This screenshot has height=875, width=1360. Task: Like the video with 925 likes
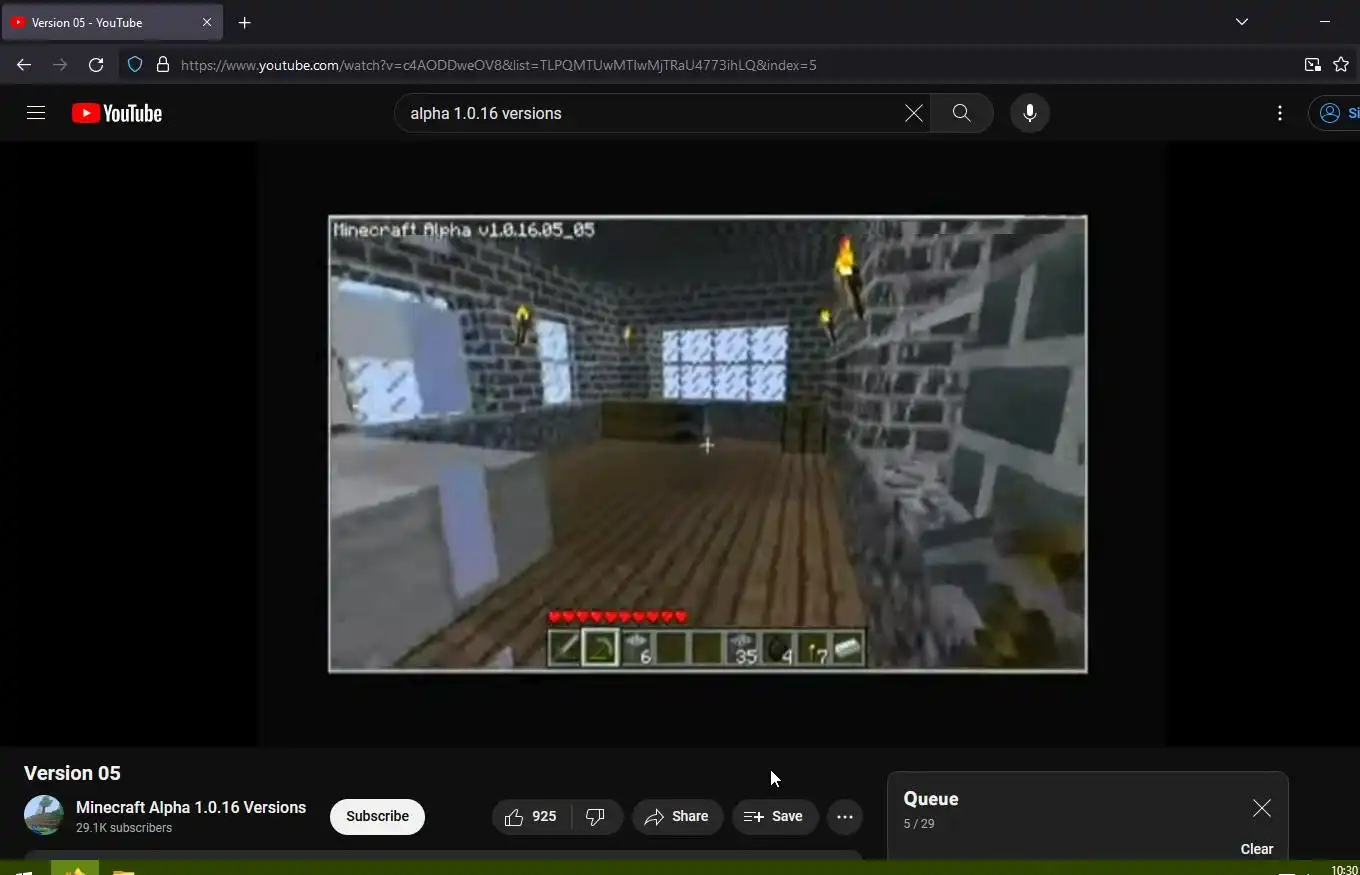coord(532,816)
